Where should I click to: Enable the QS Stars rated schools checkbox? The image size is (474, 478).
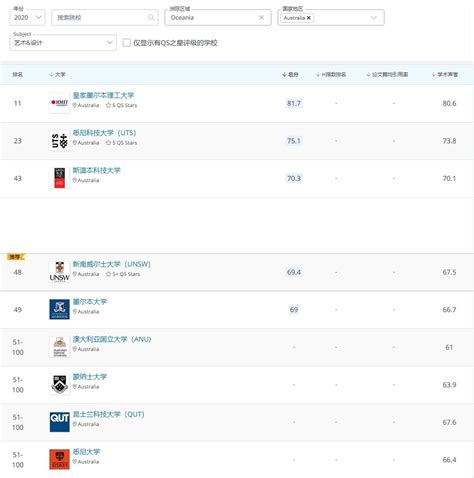[x=127, y=43]
